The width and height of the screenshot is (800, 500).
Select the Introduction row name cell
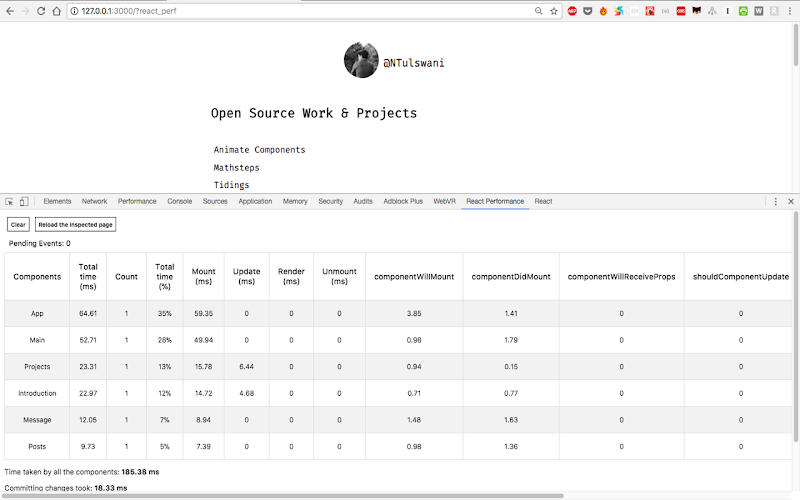pos(37,393)
